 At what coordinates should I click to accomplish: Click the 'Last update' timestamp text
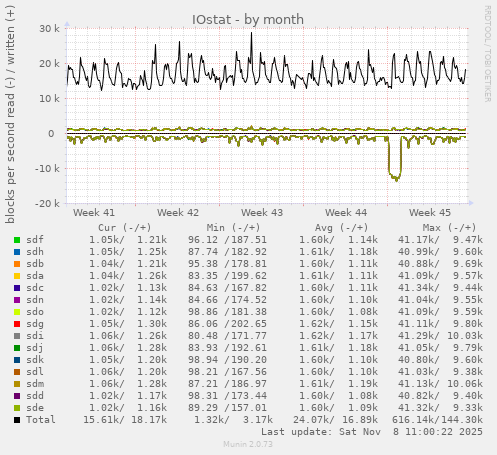[372, 432]
